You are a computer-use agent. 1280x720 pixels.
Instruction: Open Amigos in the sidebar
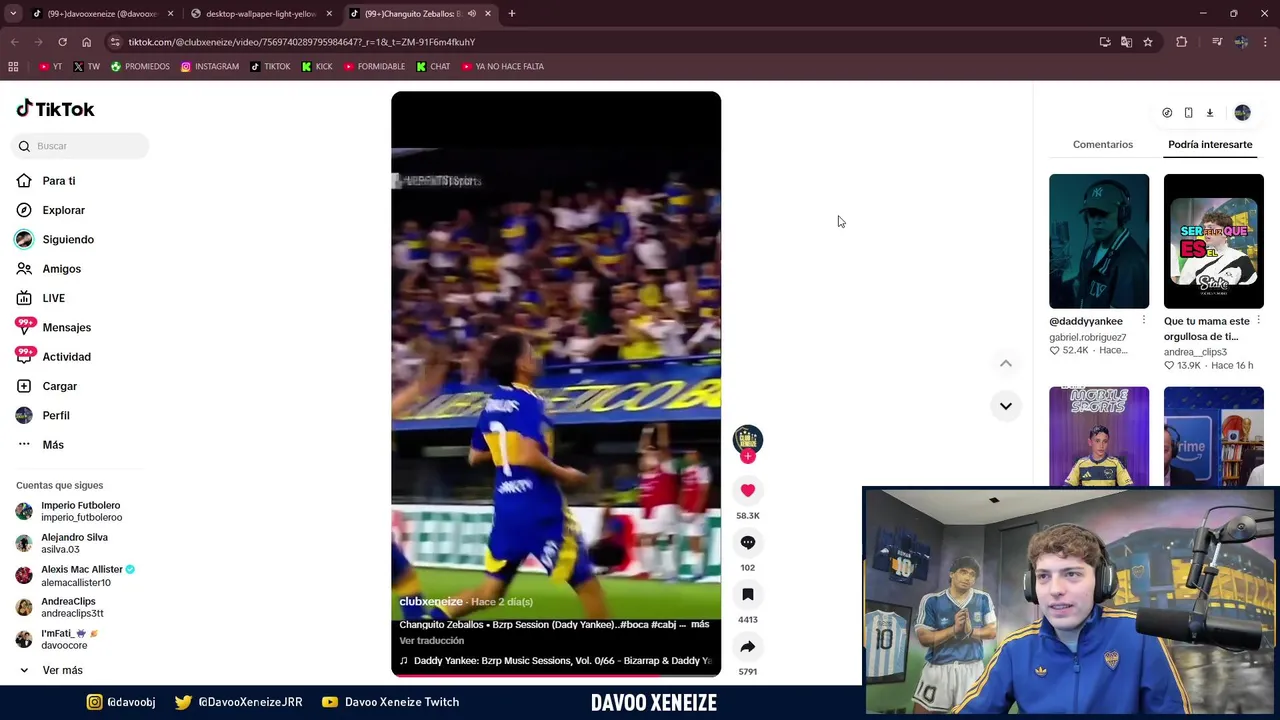click(62, 269)
